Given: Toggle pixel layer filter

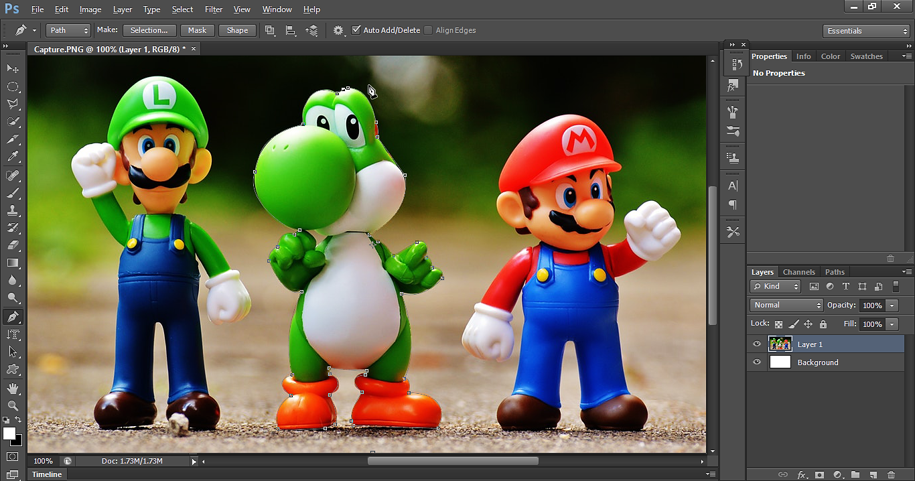Looking at the screenshot, I should [814, 287].
